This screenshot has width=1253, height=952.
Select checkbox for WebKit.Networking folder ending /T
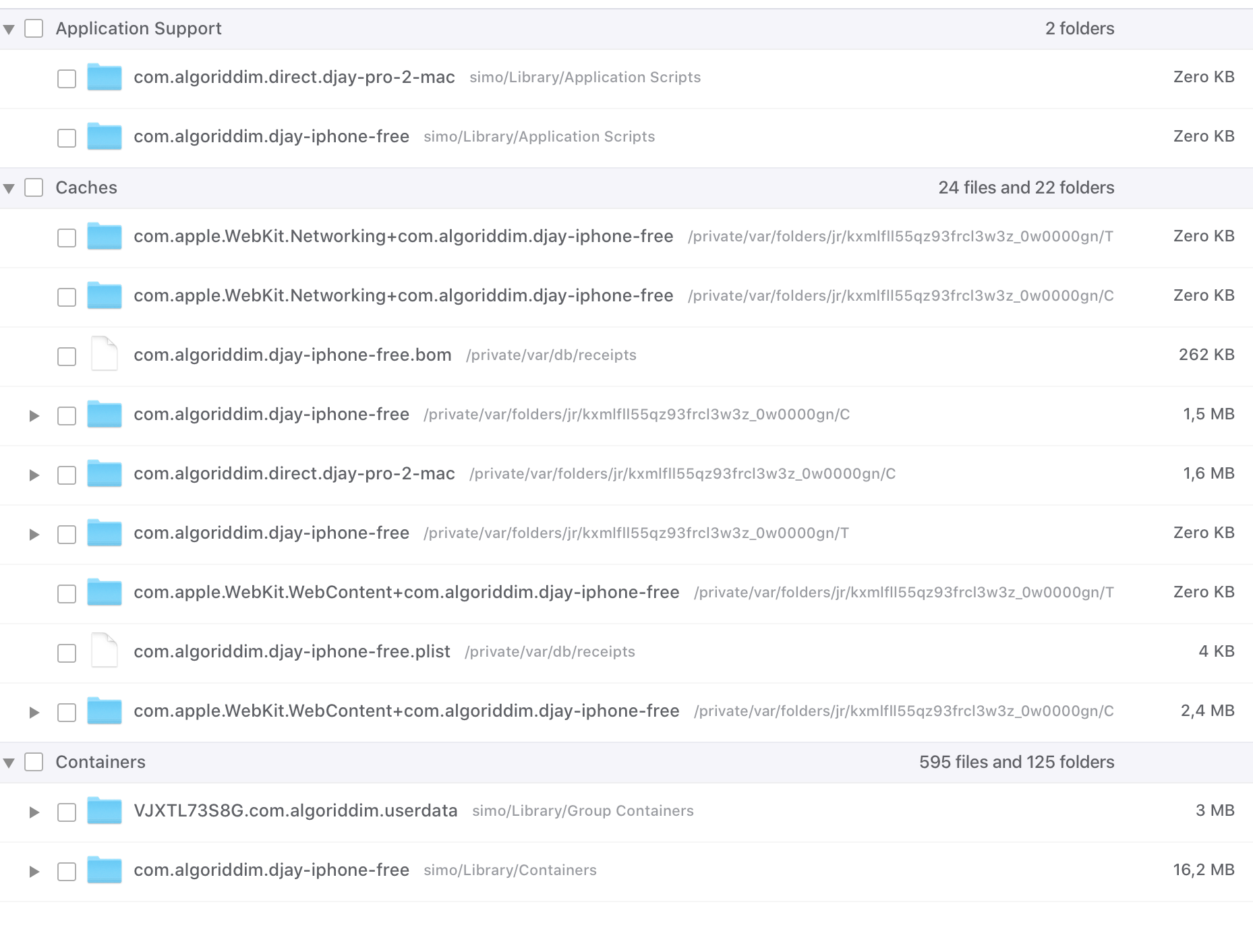pos(67,237)
